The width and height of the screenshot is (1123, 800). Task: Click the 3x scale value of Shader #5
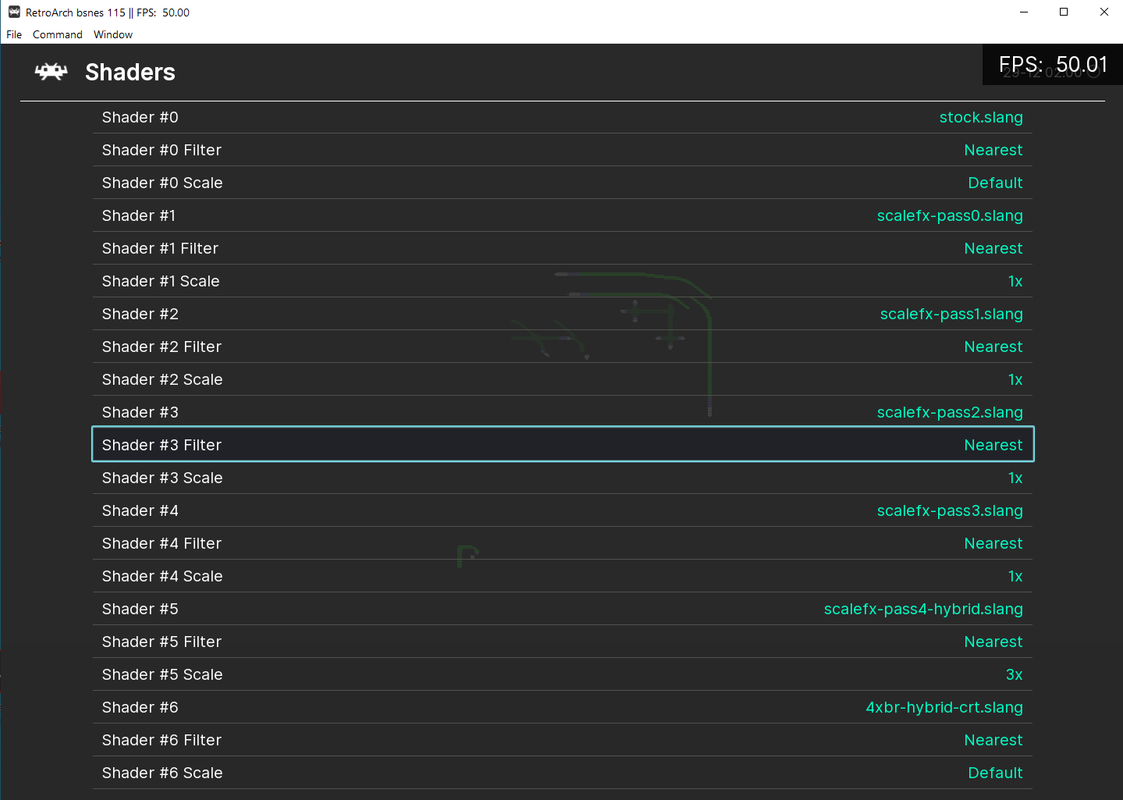(x=1014, y=675)
